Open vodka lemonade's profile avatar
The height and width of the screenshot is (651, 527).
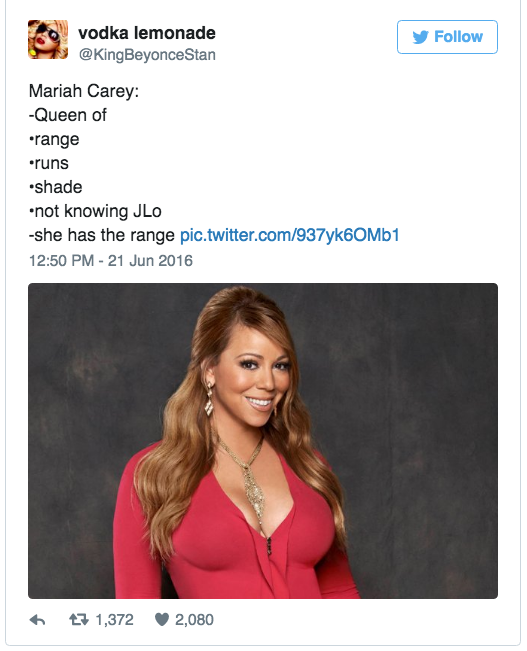(x=48, y=39)
